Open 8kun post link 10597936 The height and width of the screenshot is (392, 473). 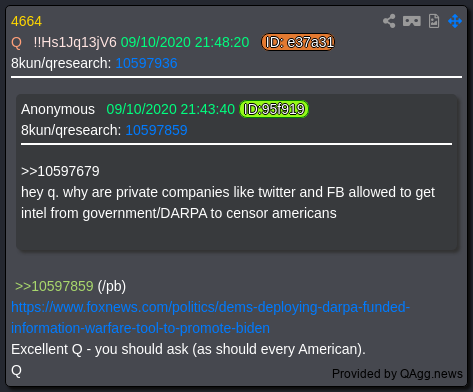click(x=146, y=63)
